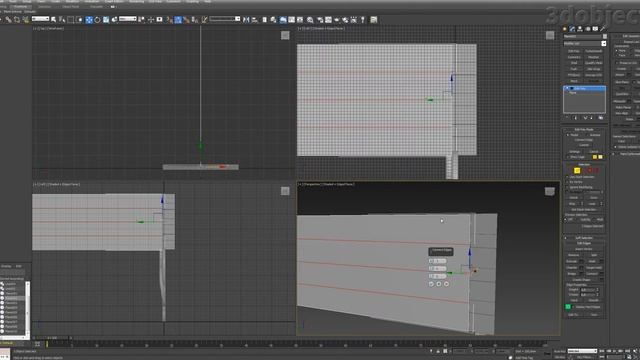The image size is (640, 360).
Task: Open the key filter Selected dropdown
Action: pos(582,351)
